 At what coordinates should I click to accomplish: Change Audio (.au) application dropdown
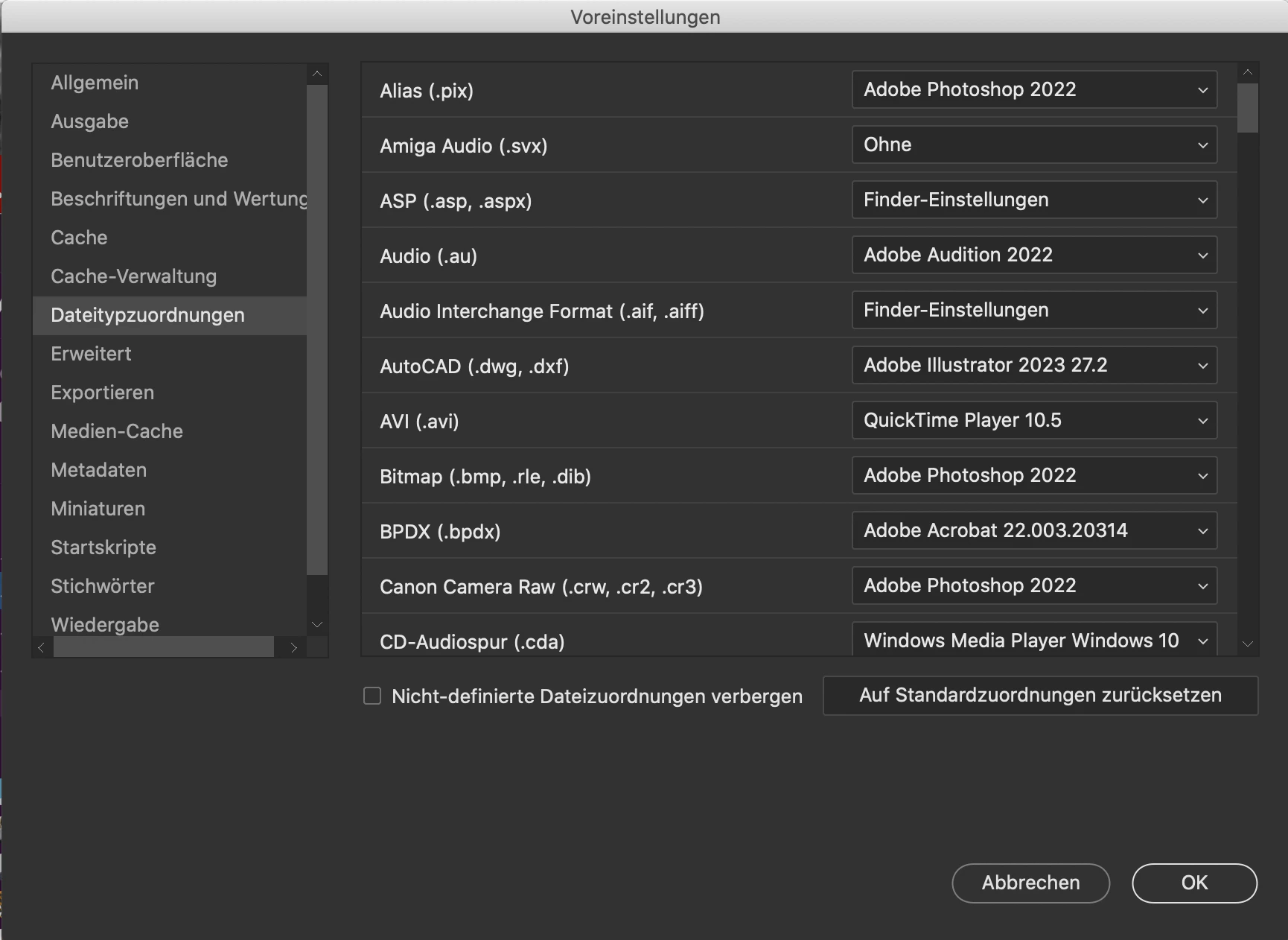[x=1034, y=255]
